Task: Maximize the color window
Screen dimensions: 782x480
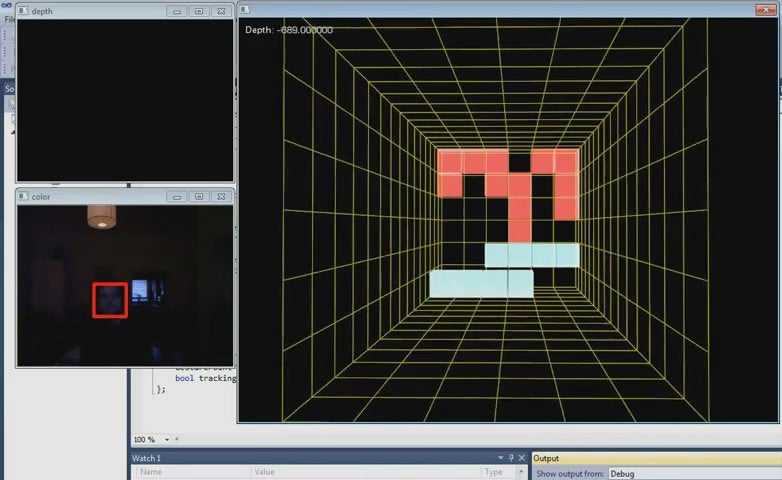Action: click(x=199, y=197)
